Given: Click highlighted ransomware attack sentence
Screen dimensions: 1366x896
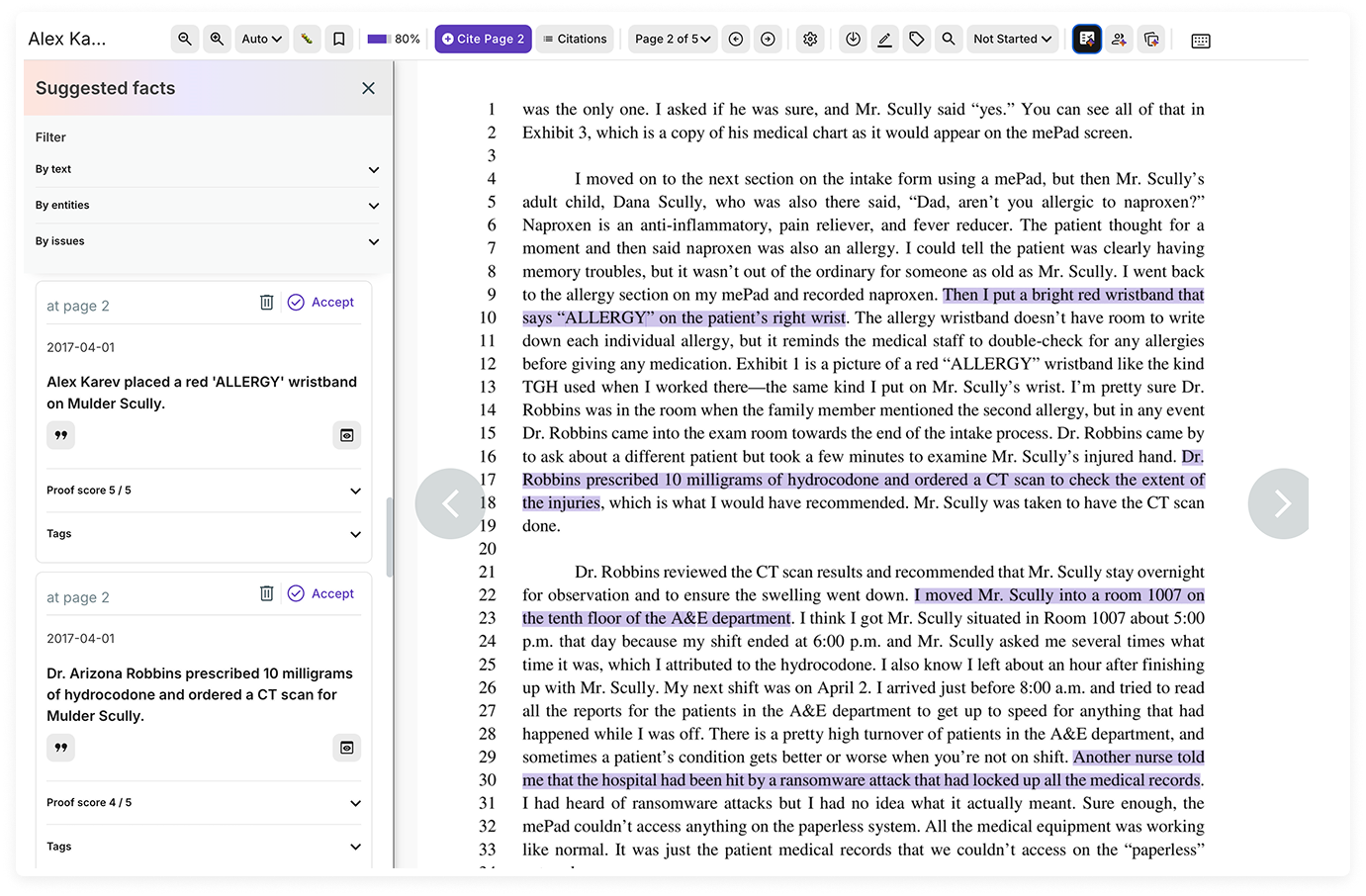Looking at the screenshot, I should pyautogui.click(x=863, y=768).
